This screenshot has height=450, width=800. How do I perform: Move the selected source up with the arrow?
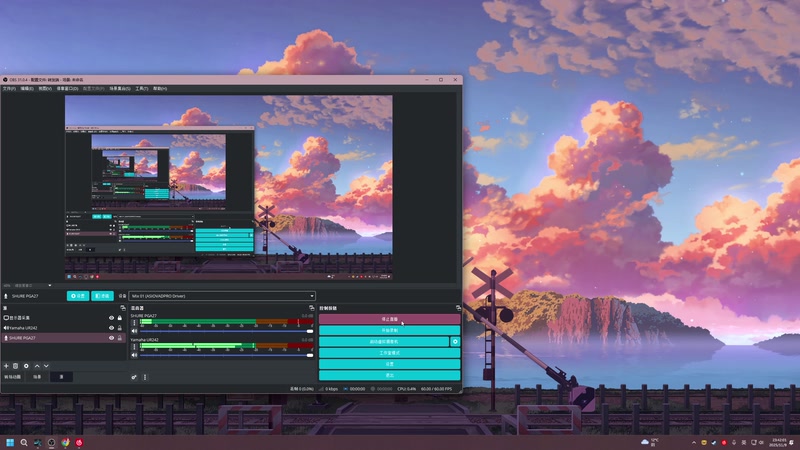(x=37, y=366)
